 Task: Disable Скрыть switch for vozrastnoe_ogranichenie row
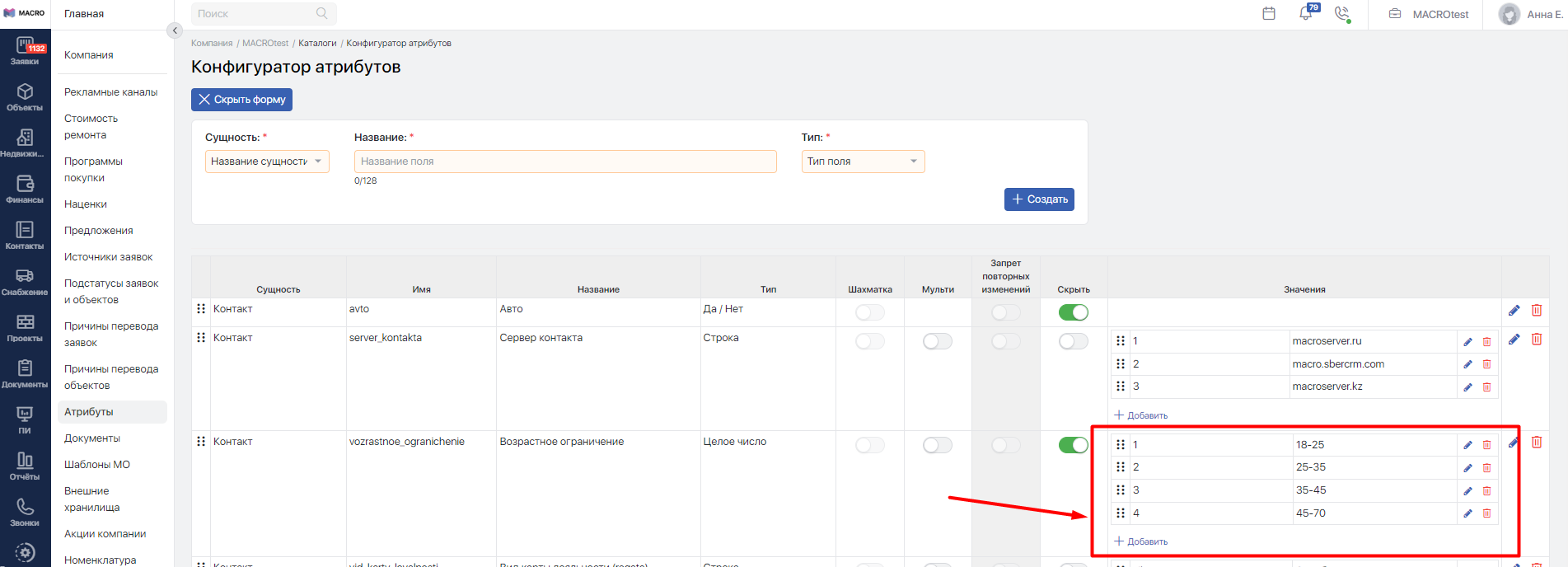point(1073,445)
